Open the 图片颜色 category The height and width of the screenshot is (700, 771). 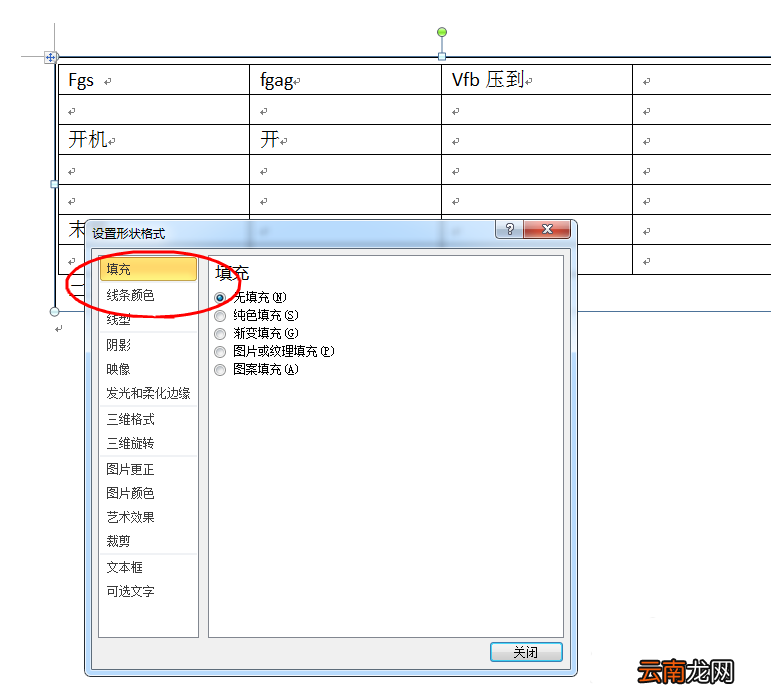click(148, 493)
